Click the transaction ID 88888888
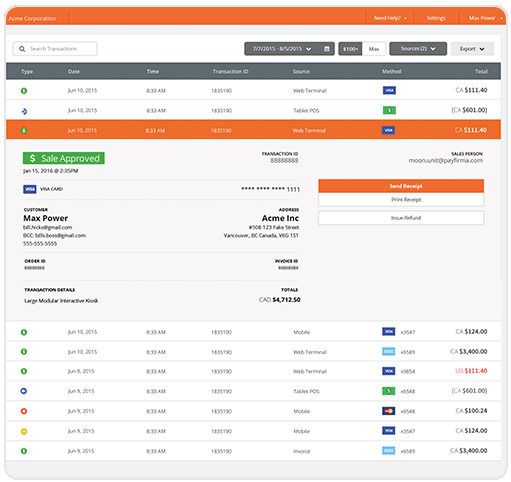 (x=284, y=161)
